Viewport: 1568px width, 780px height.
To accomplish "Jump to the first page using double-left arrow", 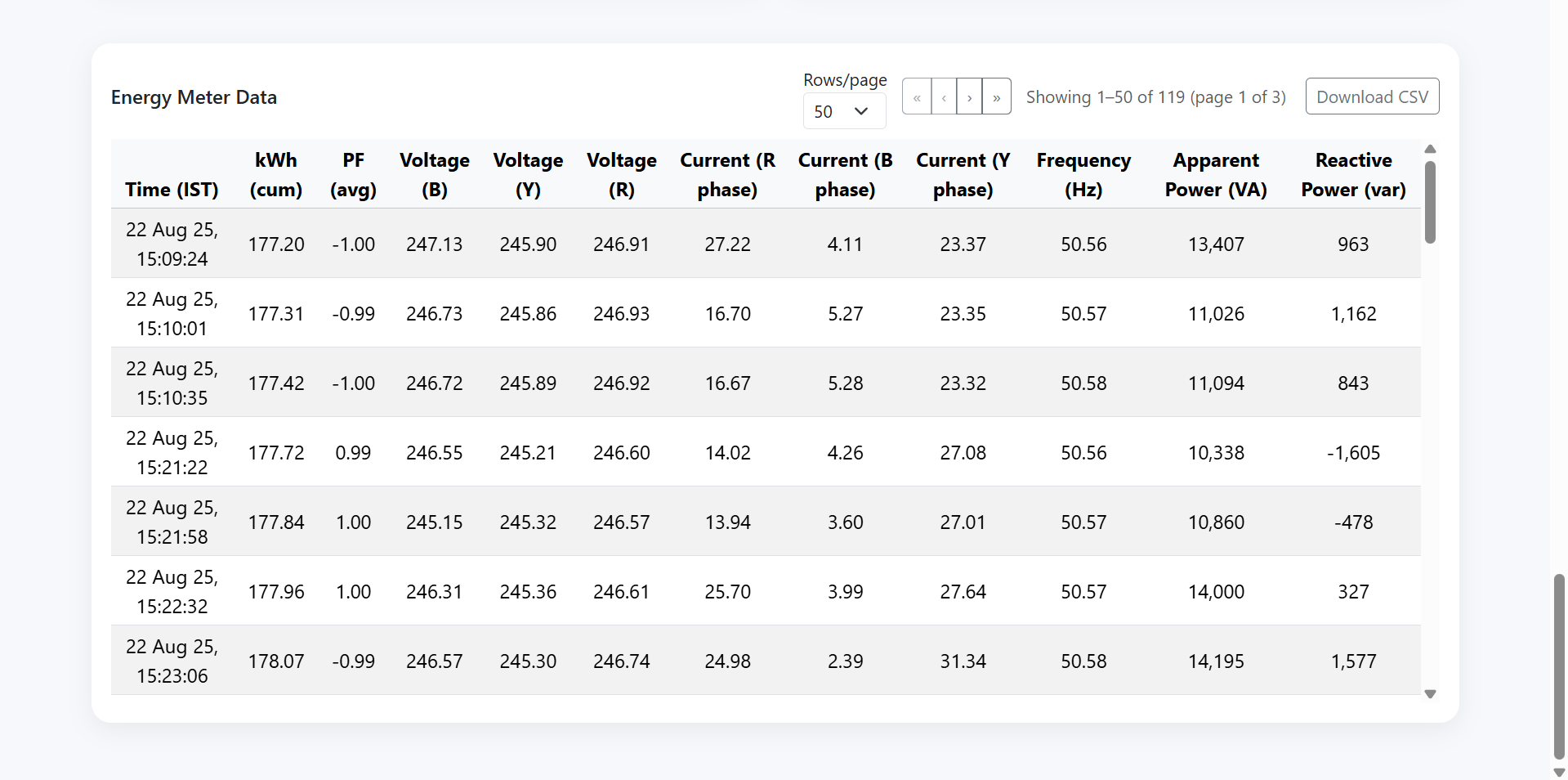I will pyautogui.click(x=917, y=96).
